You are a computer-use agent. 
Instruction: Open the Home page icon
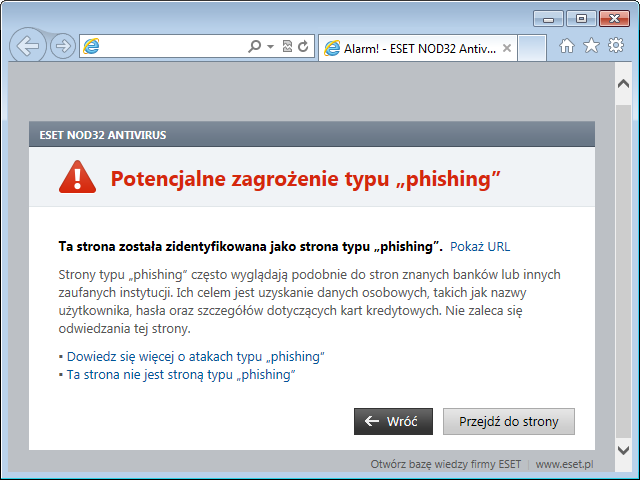[x=567, y=46]
